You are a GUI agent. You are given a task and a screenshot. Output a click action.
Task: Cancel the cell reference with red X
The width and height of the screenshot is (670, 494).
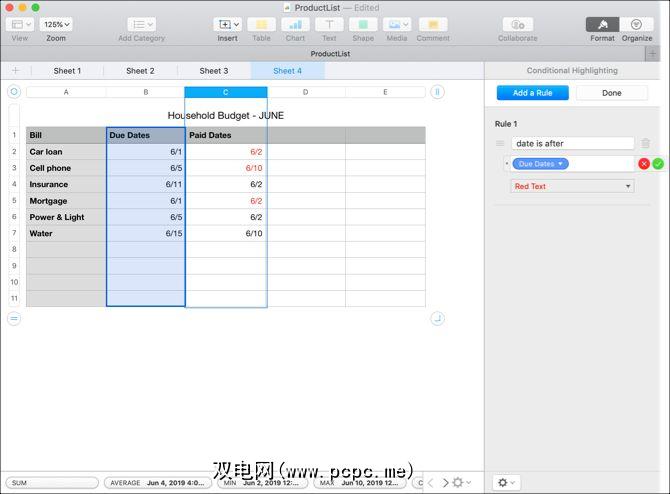click(x=644, y=164)
